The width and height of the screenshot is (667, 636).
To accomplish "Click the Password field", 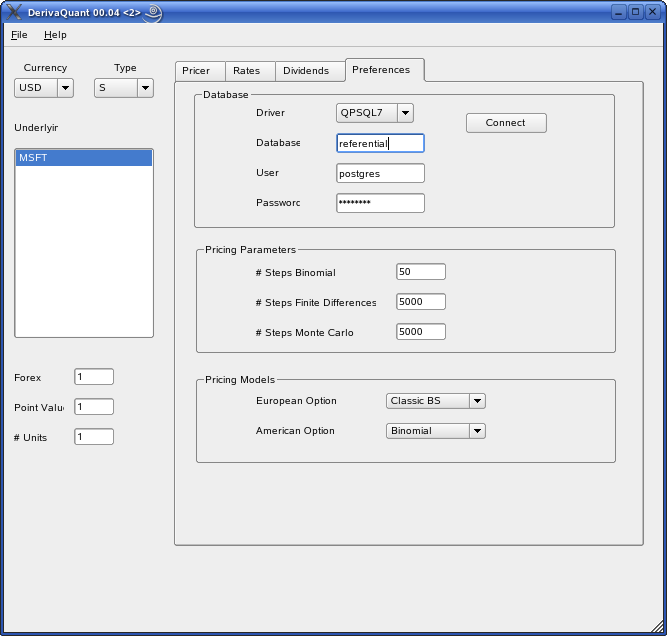I will [x=380, y=203].
